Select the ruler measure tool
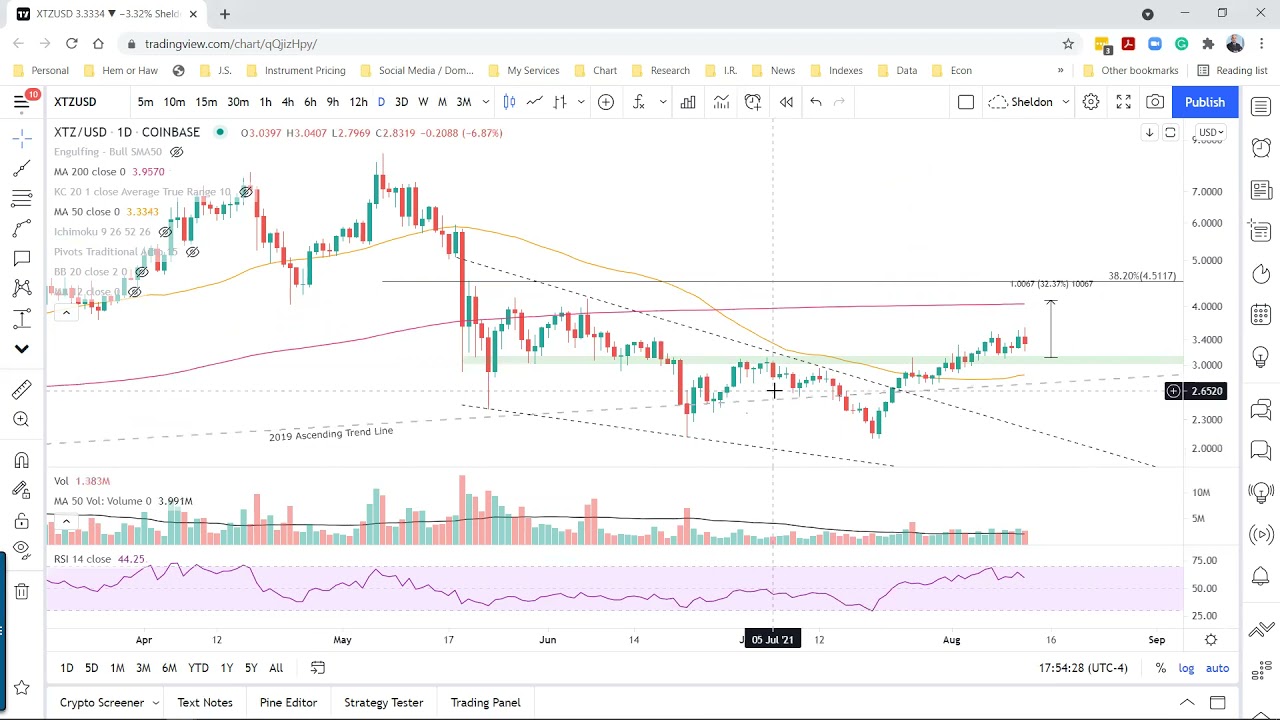Screen dimensions: 1280x720 pyautogui.click(x=21, y=389)
